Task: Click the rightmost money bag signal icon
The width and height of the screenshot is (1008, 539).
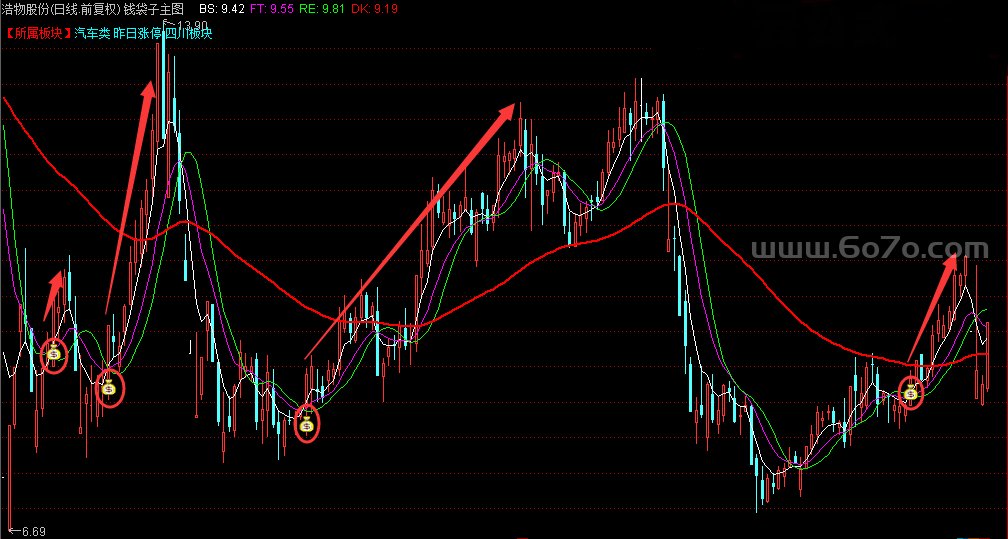Action: coord(911,392)
